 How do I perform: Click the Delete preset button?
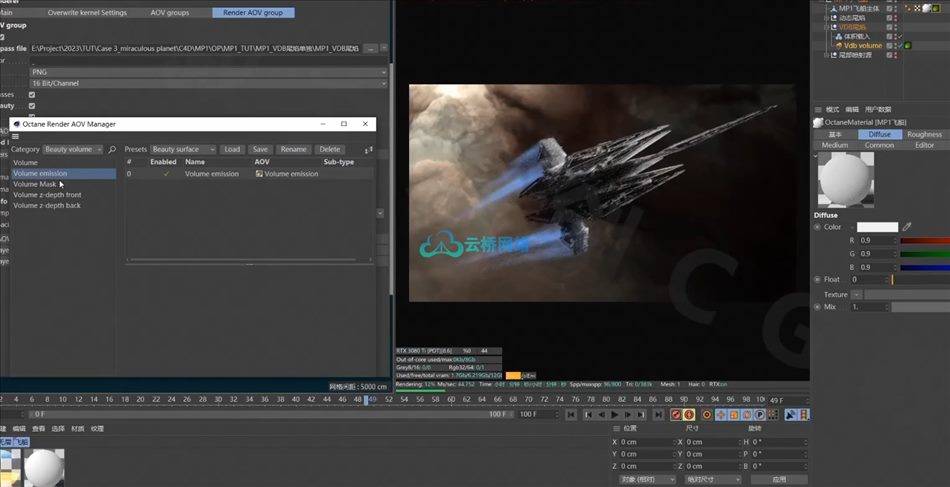330,150
